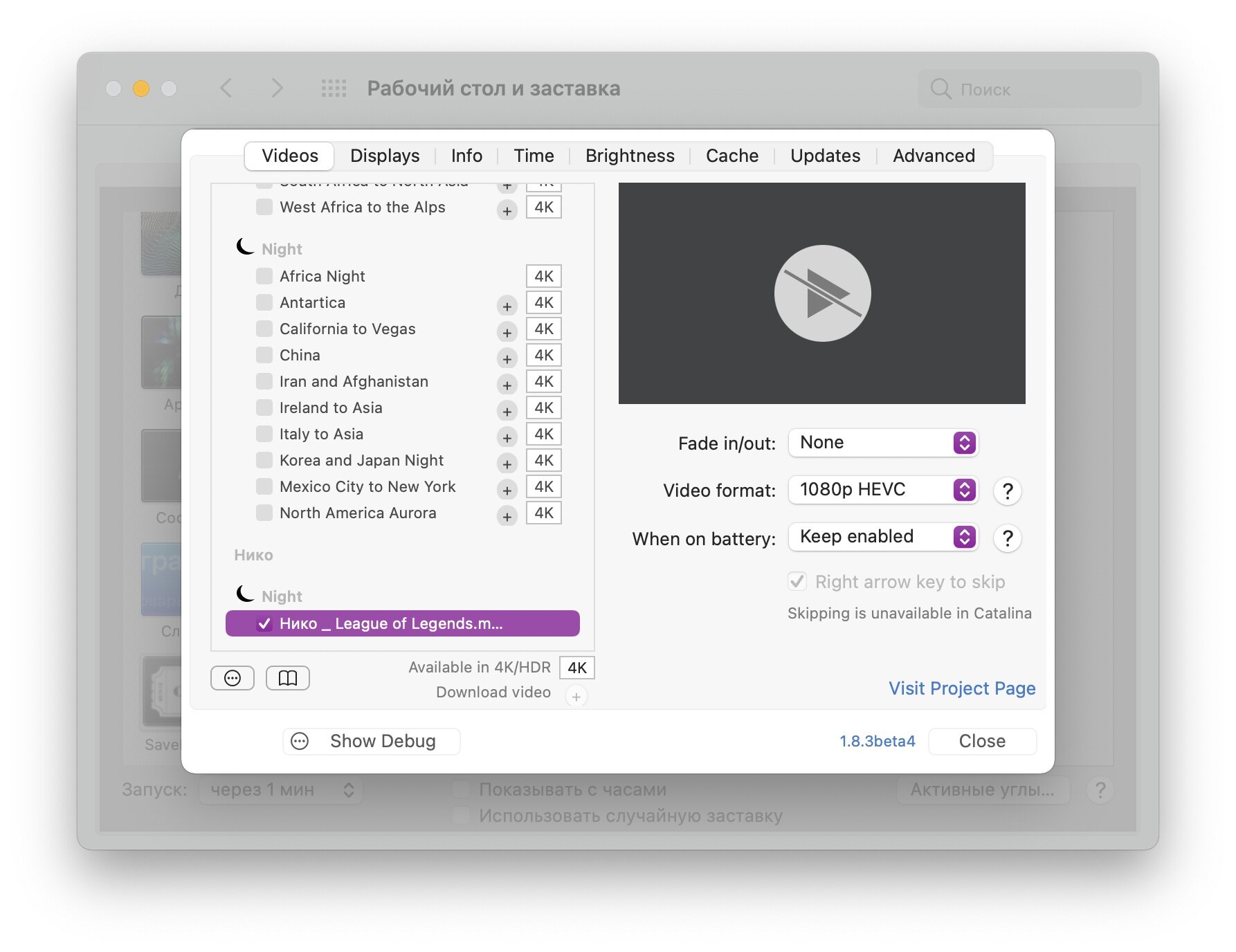Open the Visit Project Page link

point(961,688)
